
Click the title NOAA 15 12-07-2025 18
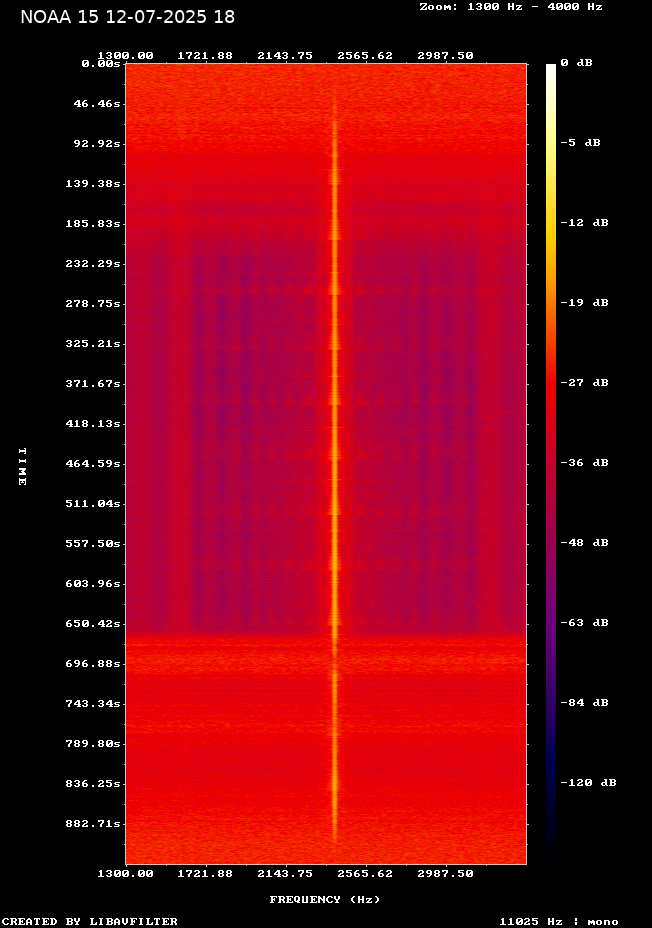127,17
